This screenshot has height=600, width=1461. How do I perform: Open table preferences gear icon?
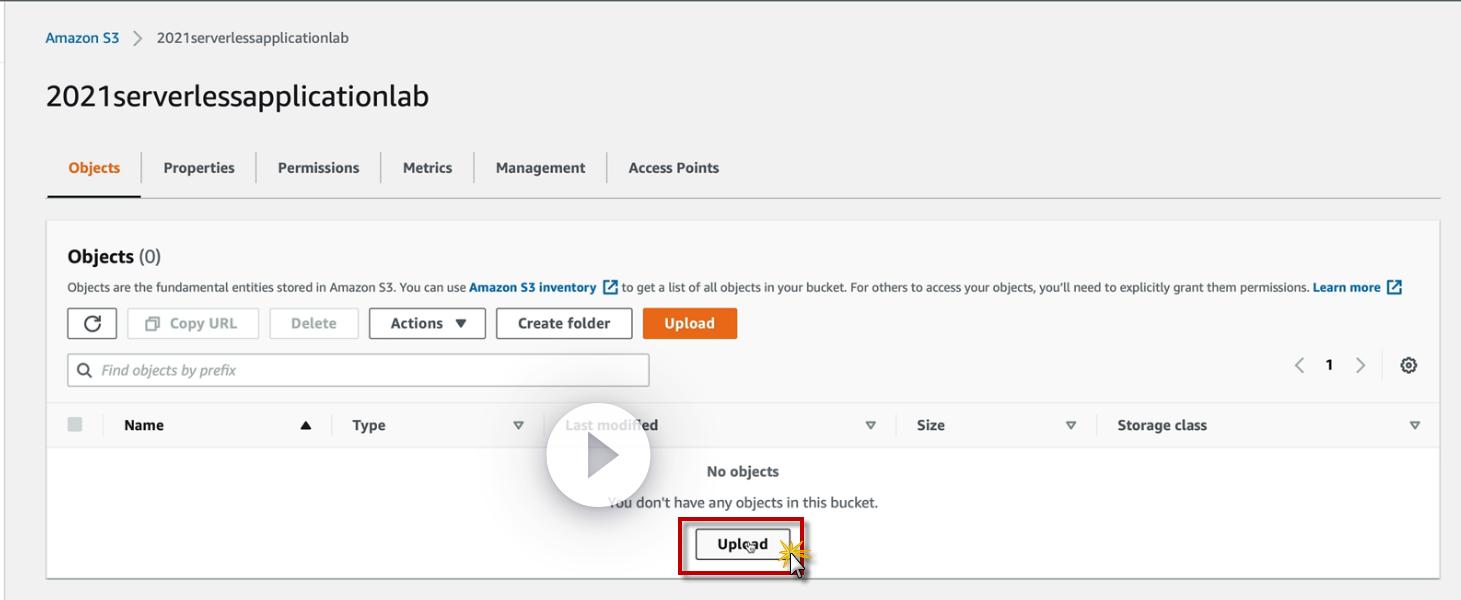[1409, 365]
